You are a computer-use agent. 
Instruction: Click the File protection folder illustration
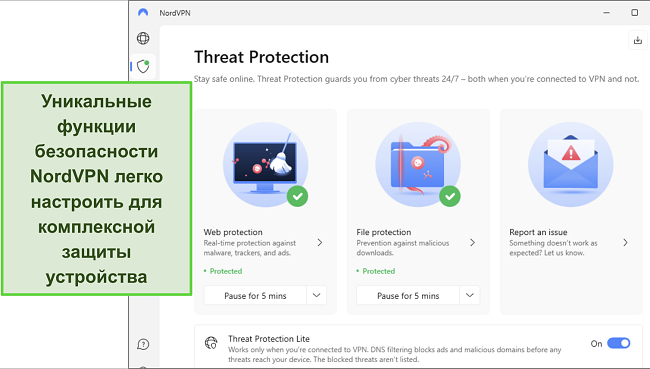[418, 165]
